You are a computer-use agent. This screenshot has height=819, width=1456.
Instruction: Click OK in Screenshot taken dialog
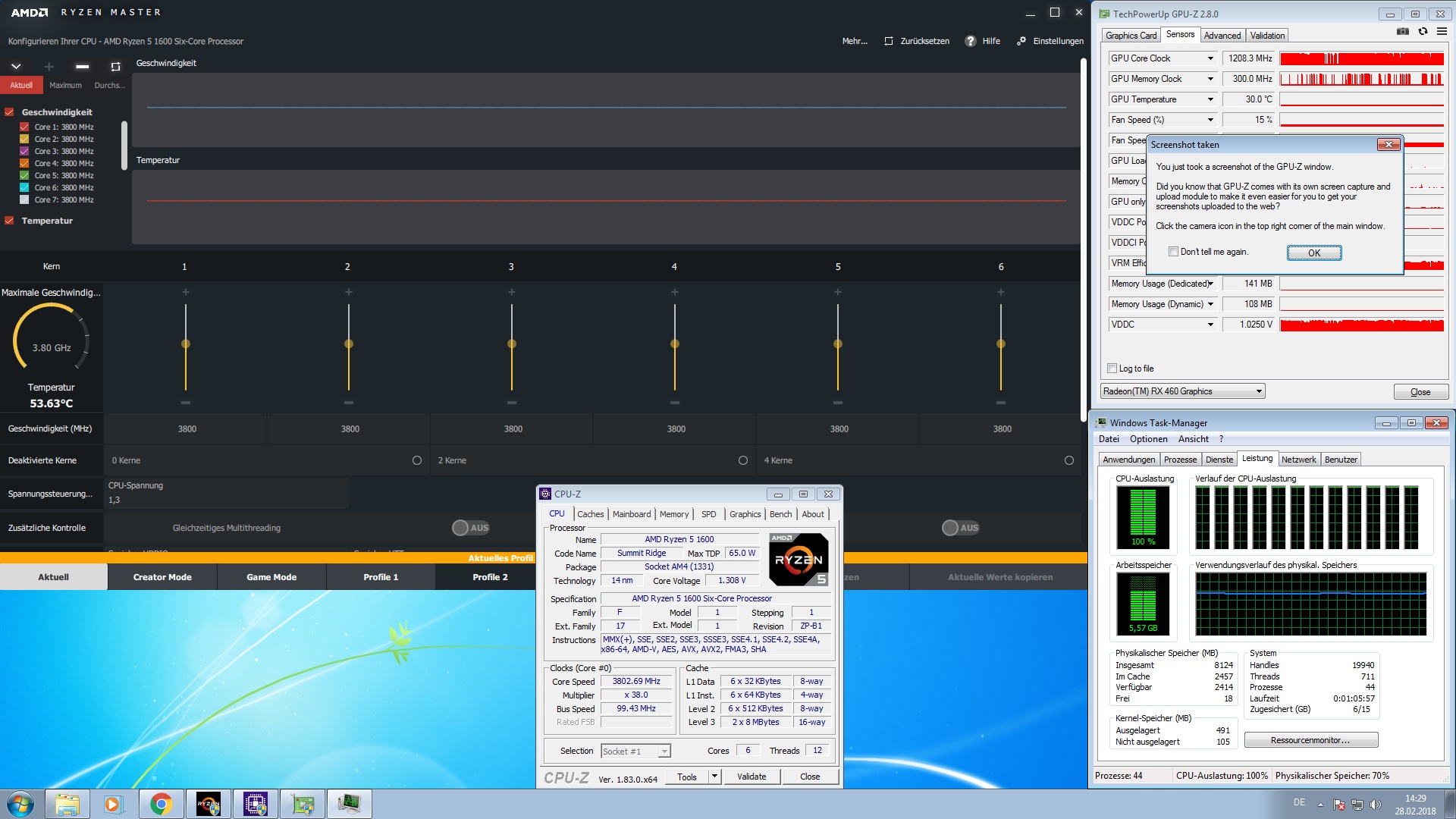click(x=1313, y=253)
